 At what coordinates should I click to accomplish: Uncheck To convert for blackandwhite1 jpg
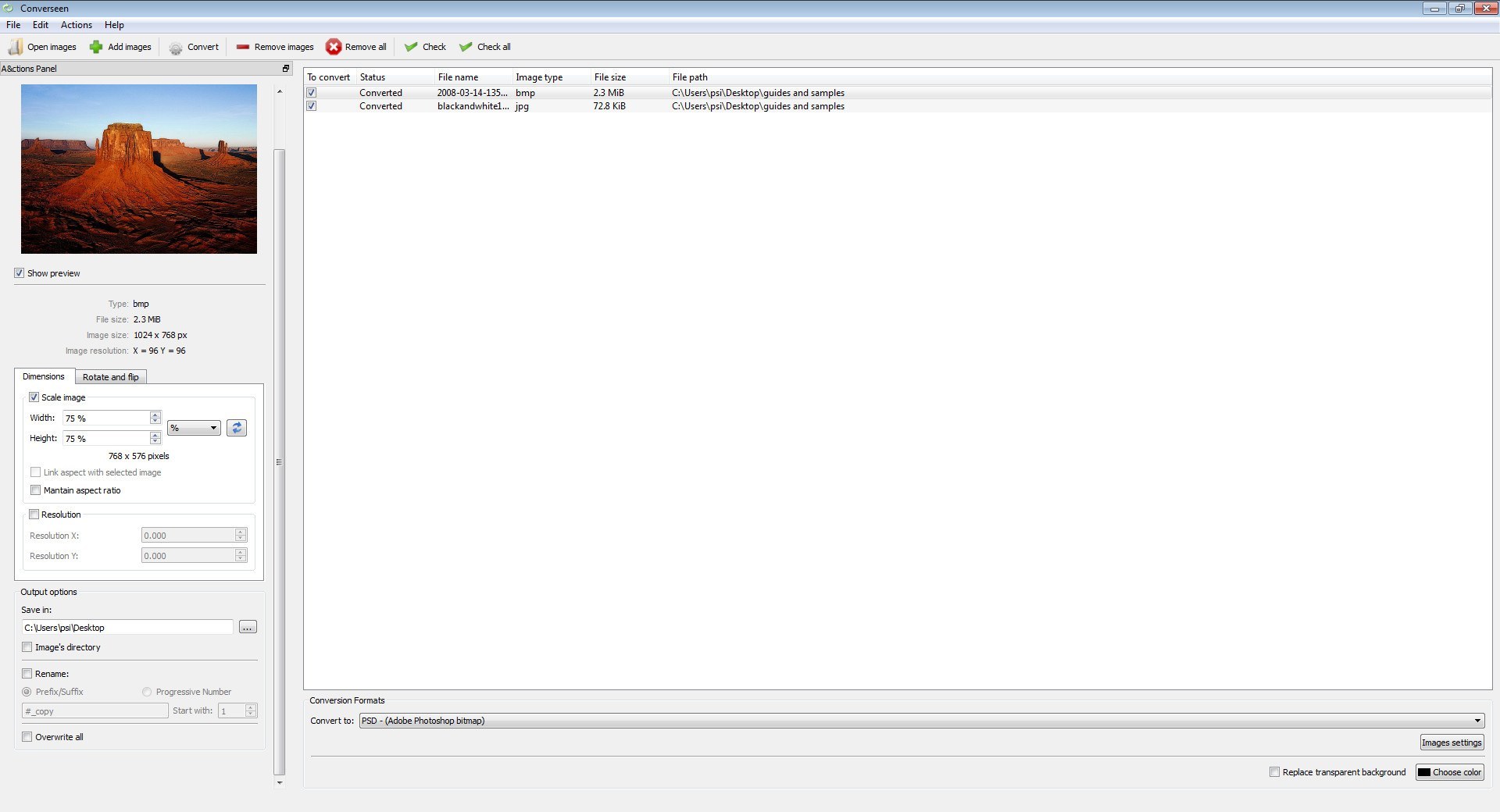(x=311, y=105)
